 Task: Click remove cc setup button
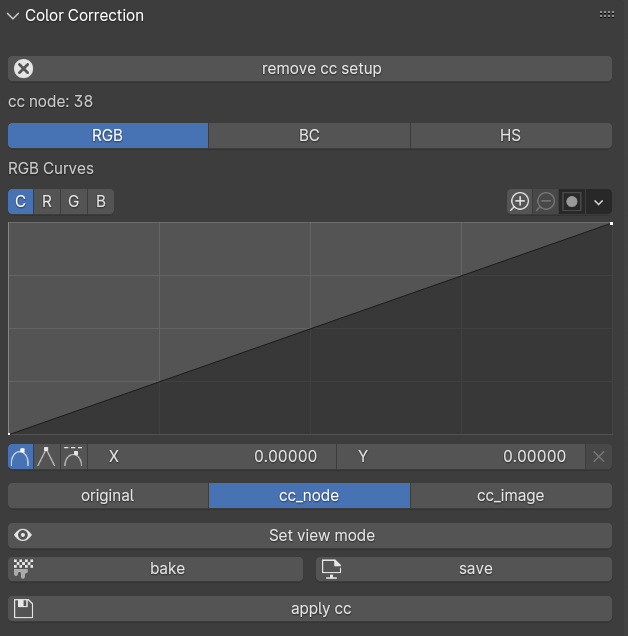coord(310,69)
